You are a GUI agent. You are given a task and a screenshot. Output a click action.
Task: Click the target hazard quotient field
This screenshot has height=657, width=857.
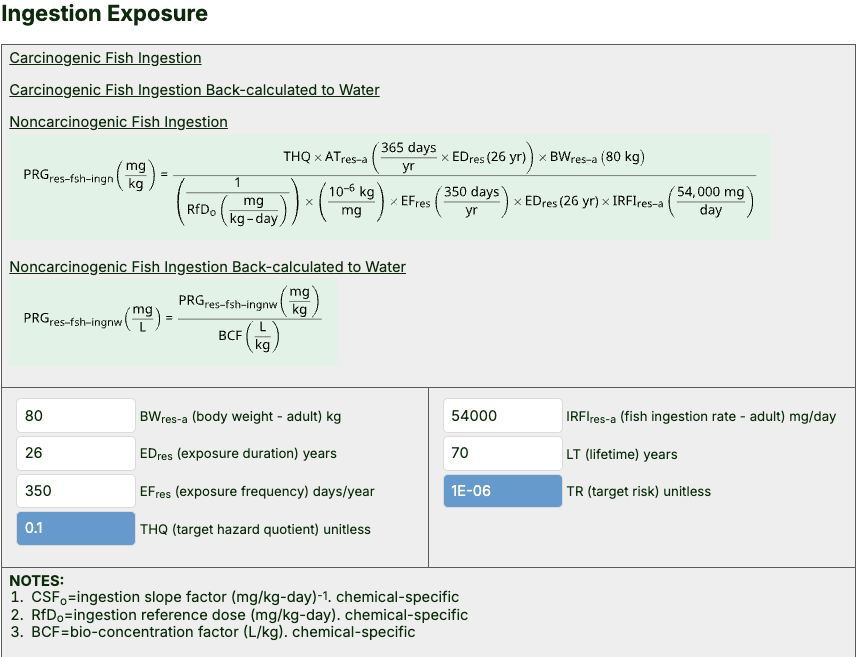76,528
